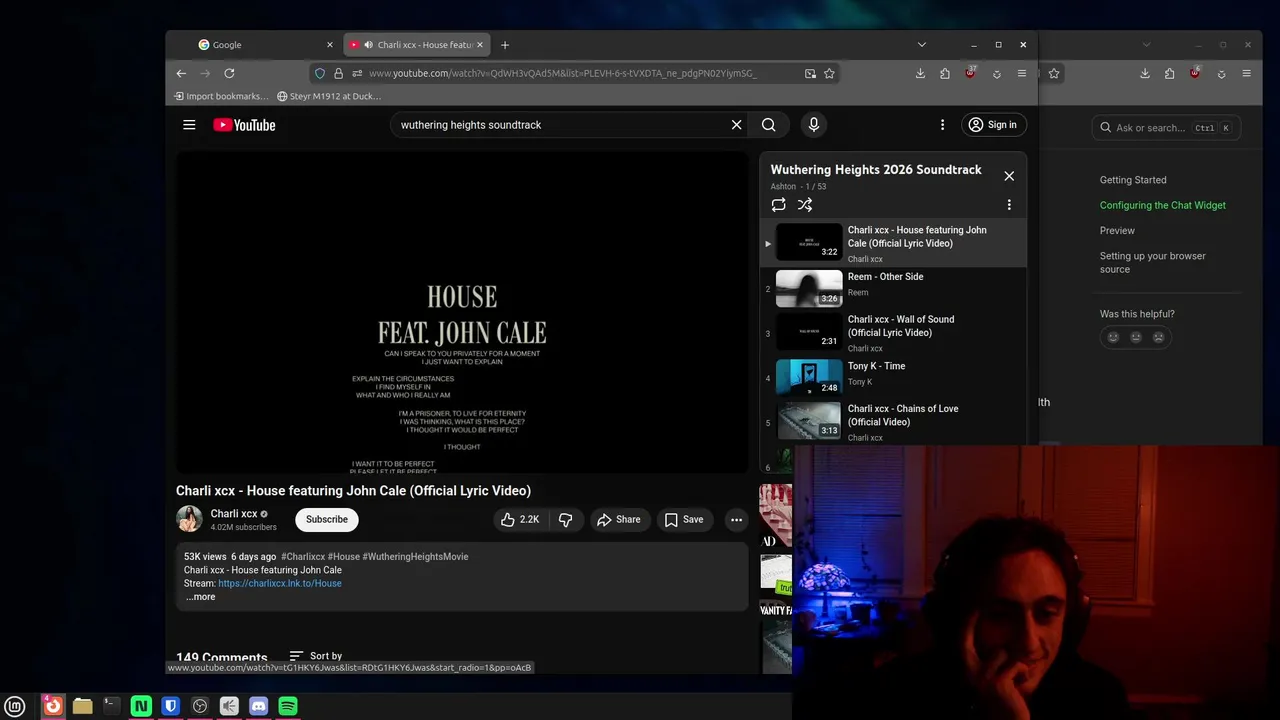The image size is (1280, 720).
Task: Subscribe to Charli xcx
Action: tap(327, 519)
